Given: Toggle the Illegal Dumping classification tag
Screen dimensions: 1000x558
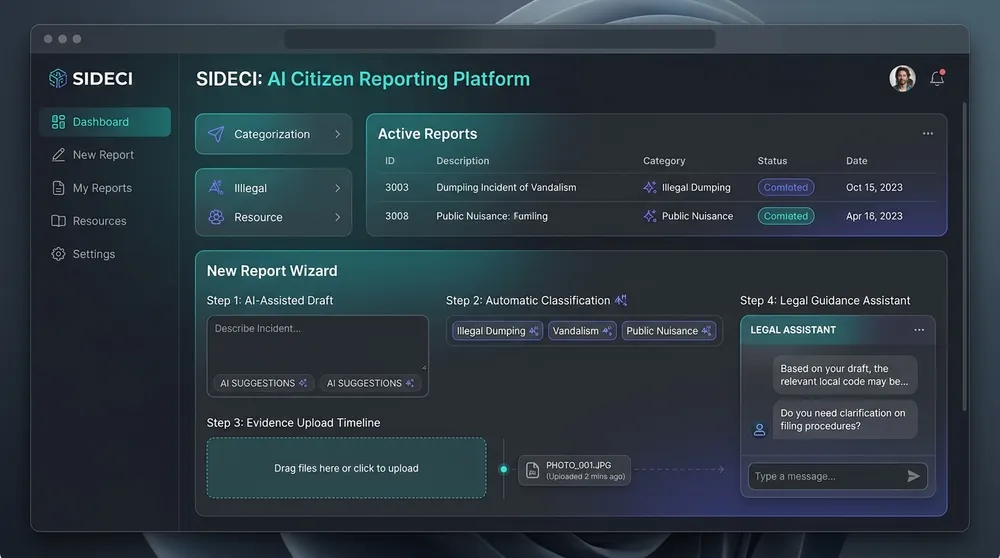Looking at the screenshot, I should (497, 331).
